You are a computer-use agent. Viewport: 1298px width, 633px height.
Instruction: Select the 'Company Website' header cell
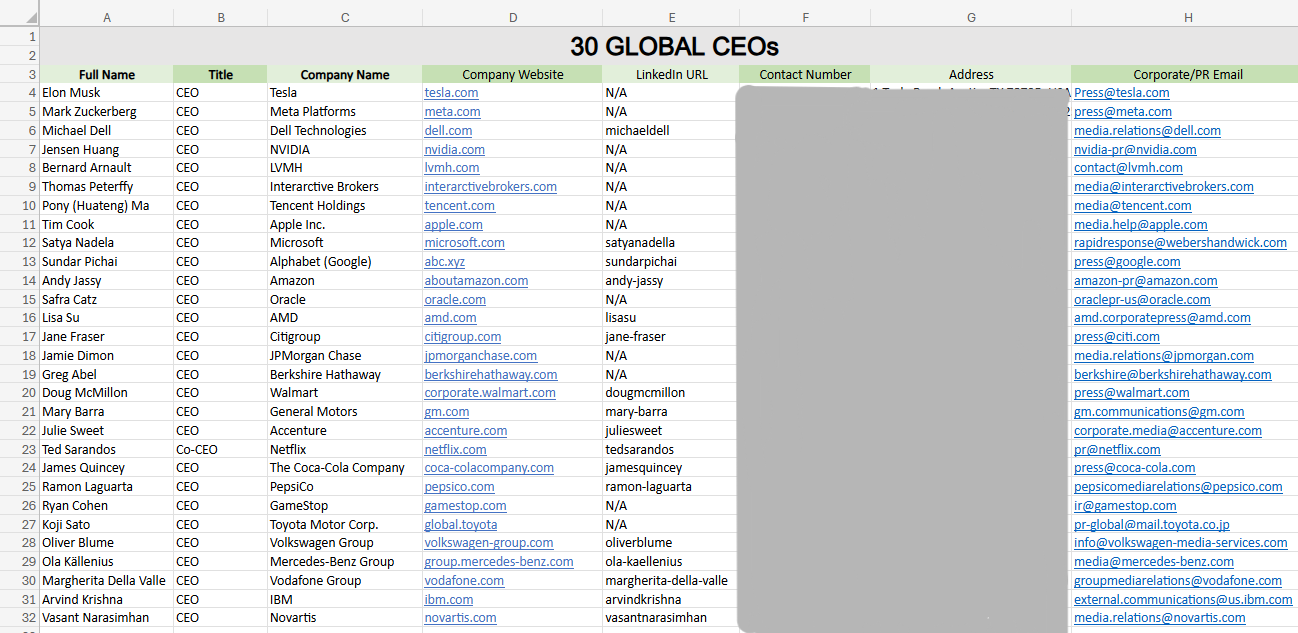coord(513,74)
